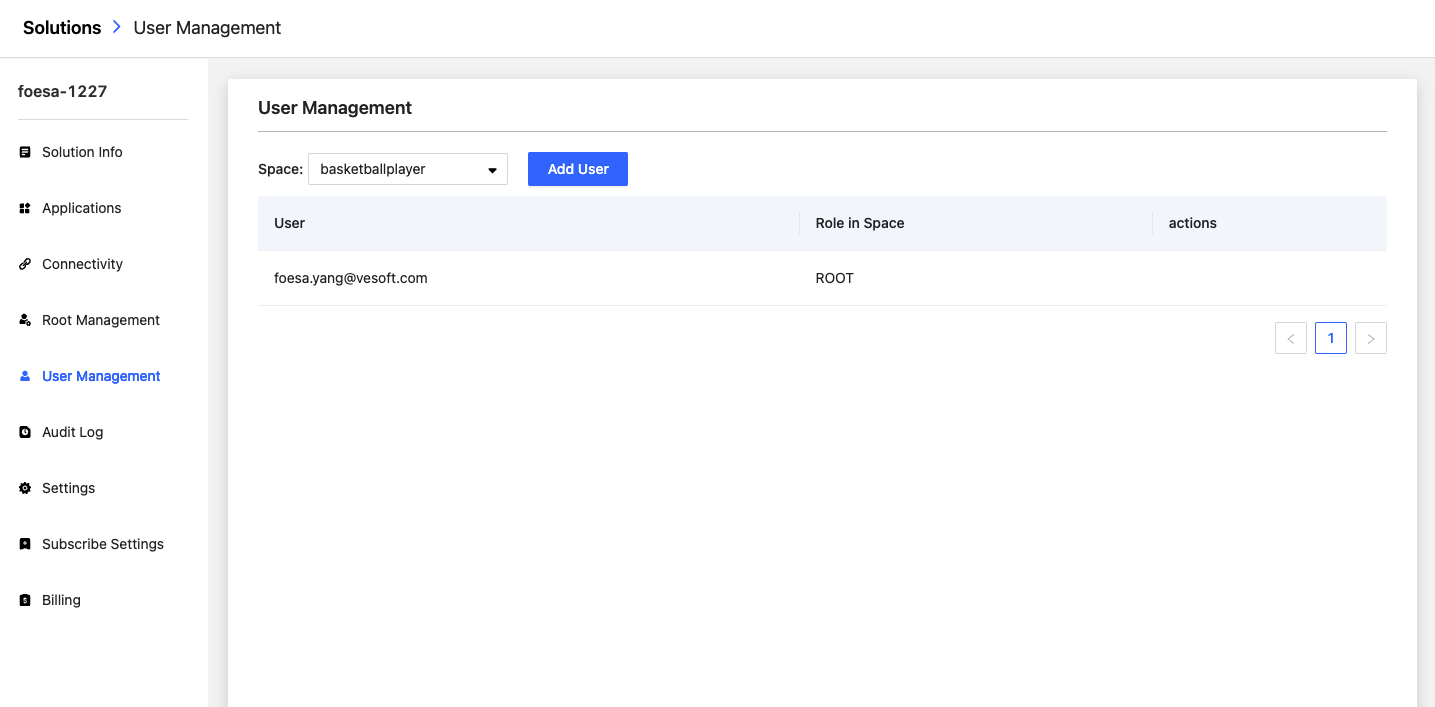The image size is (1435, 707).
Task: Click the Connectivity link icon
Action: click(25, 264)
